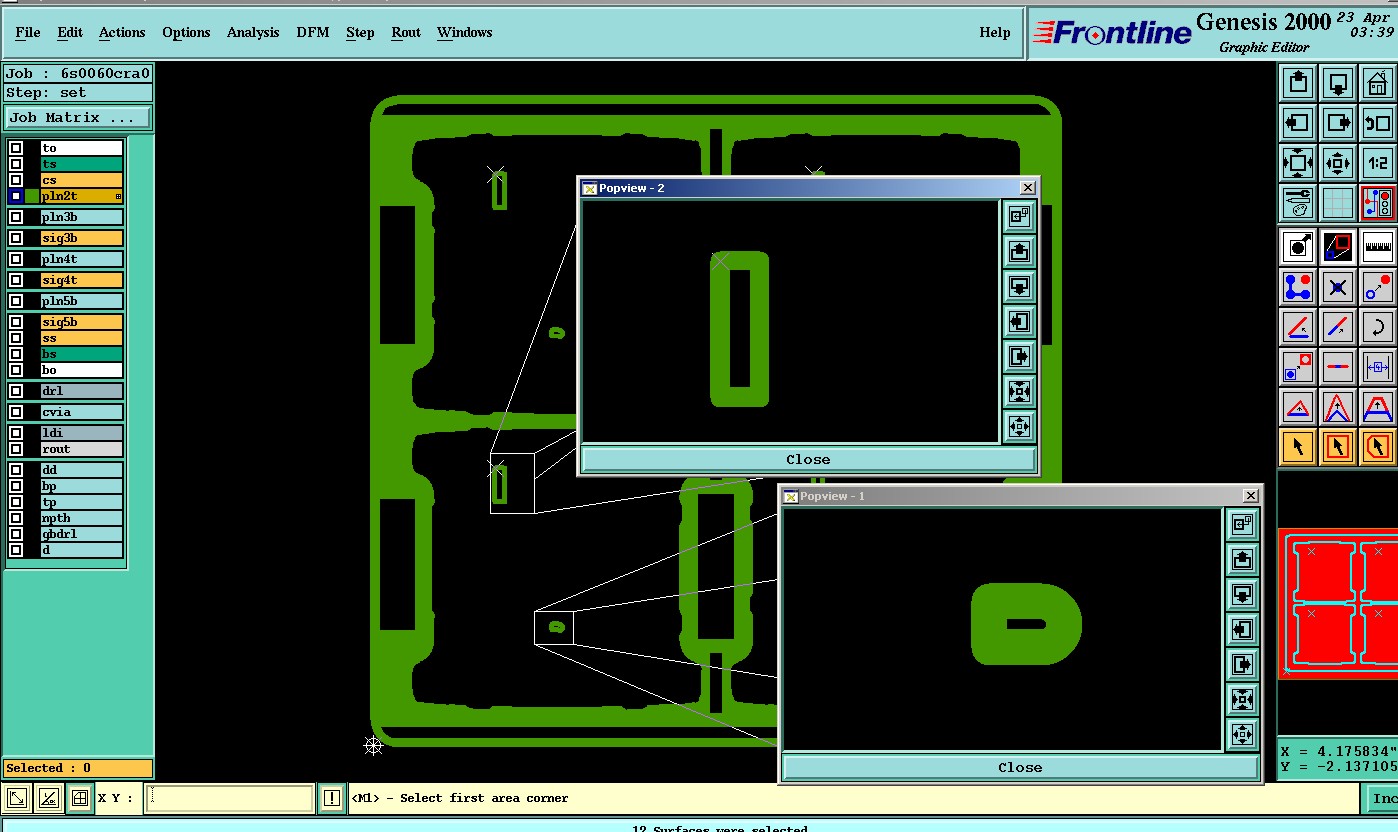This screenshot has height=832, width=1398.
Task: Toggle the pln3b layer checkbox
Action: pyautogui.click(x=16, y=217)
